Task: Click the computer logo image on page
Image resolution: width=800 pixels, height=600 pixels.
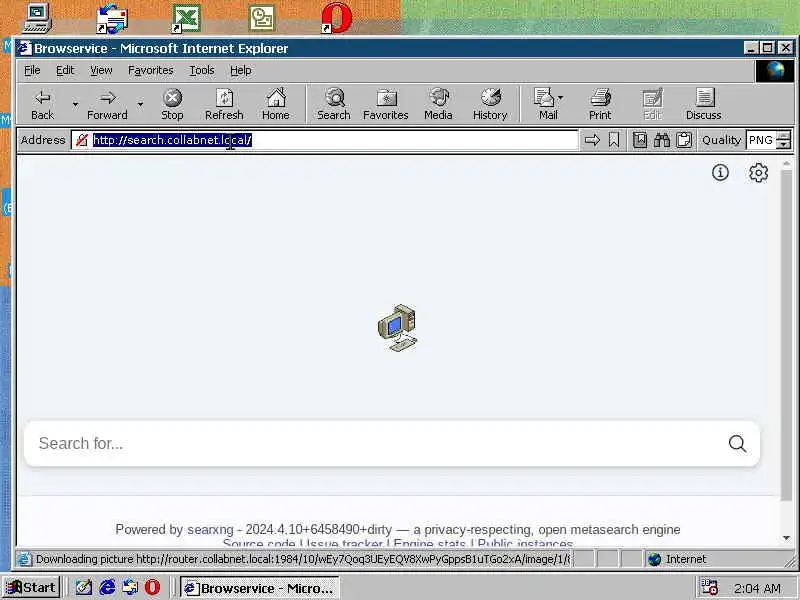Action: tap(397, 328)
